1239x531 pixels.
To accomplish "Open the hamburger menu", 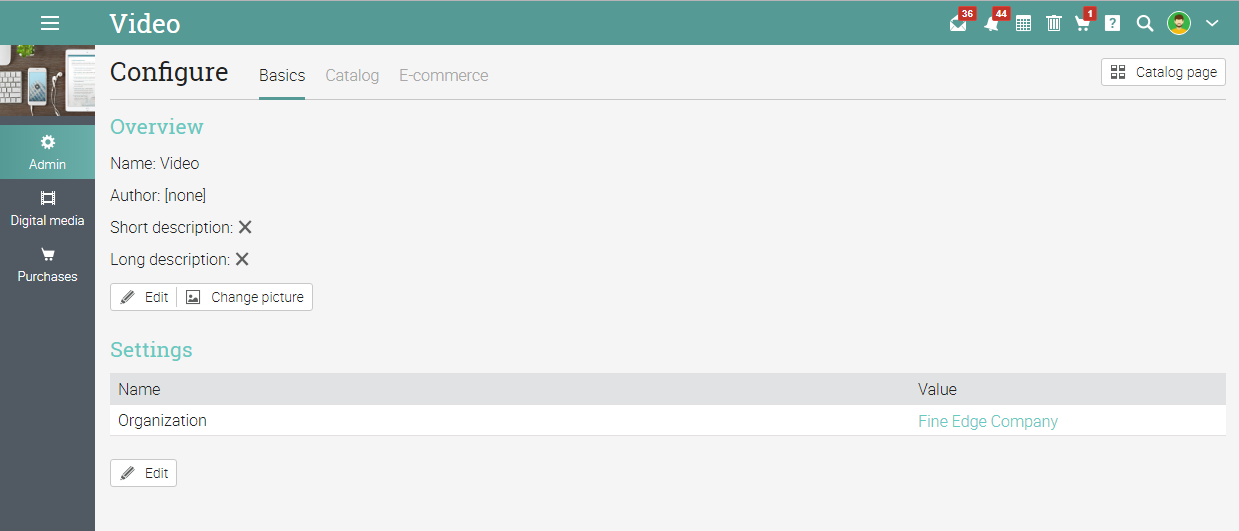I will coord(50,23).
